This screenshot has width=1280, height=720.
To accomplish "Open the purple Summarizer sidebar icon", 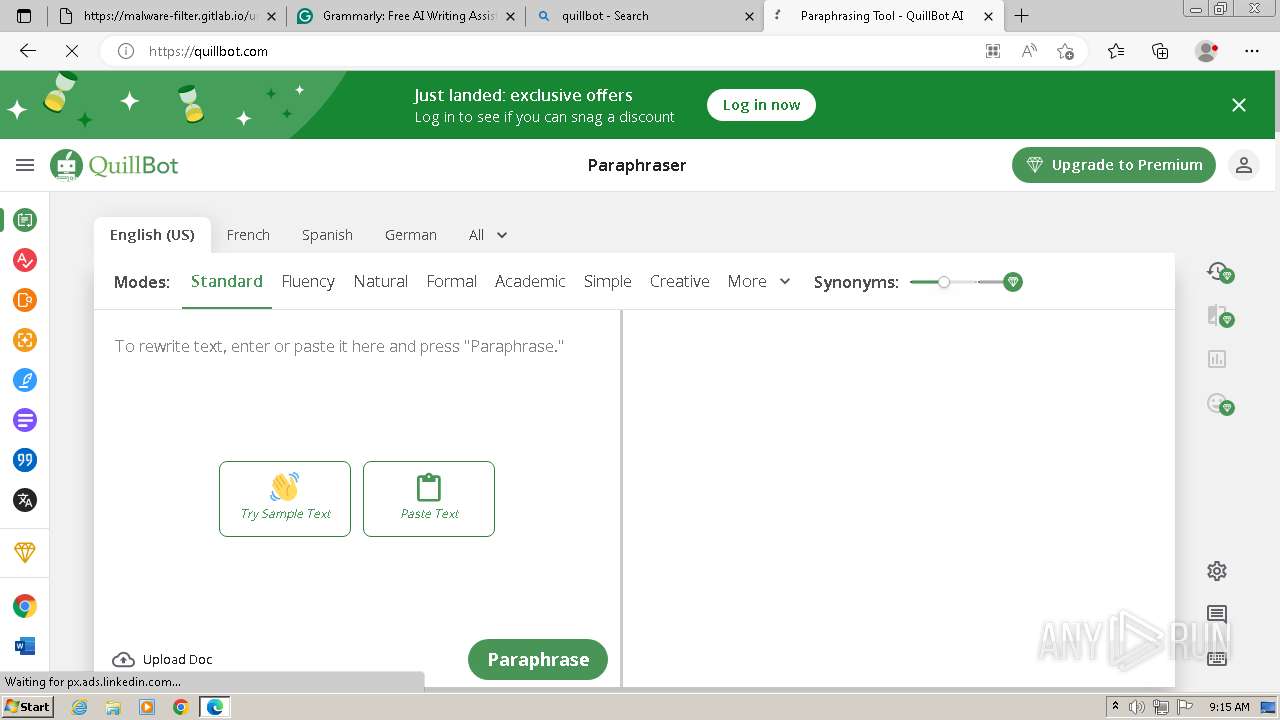I will click(x=25, y=420).
